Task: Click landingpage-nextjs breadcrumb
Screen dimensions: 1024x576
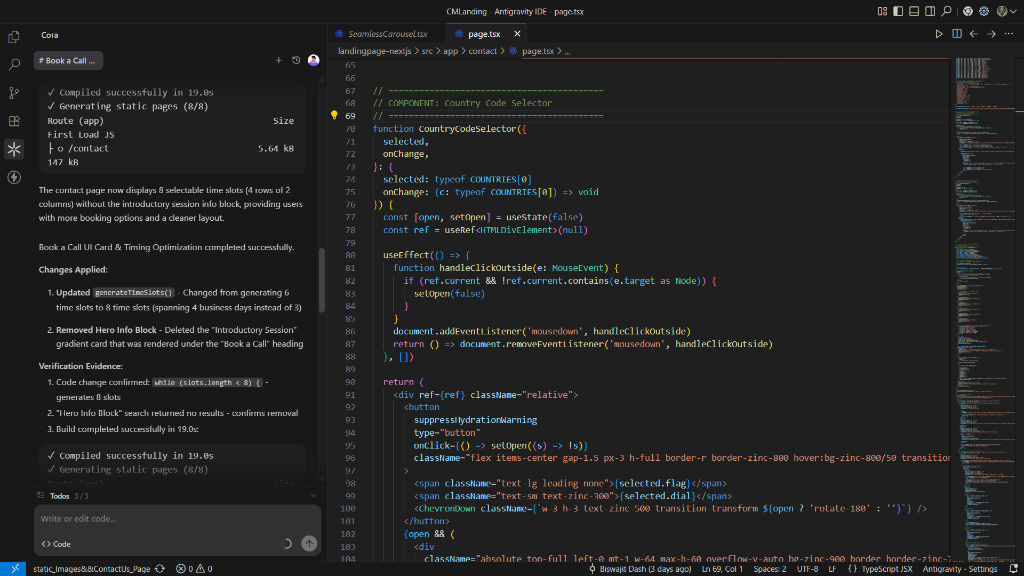Action: click(x=374, y=51)
